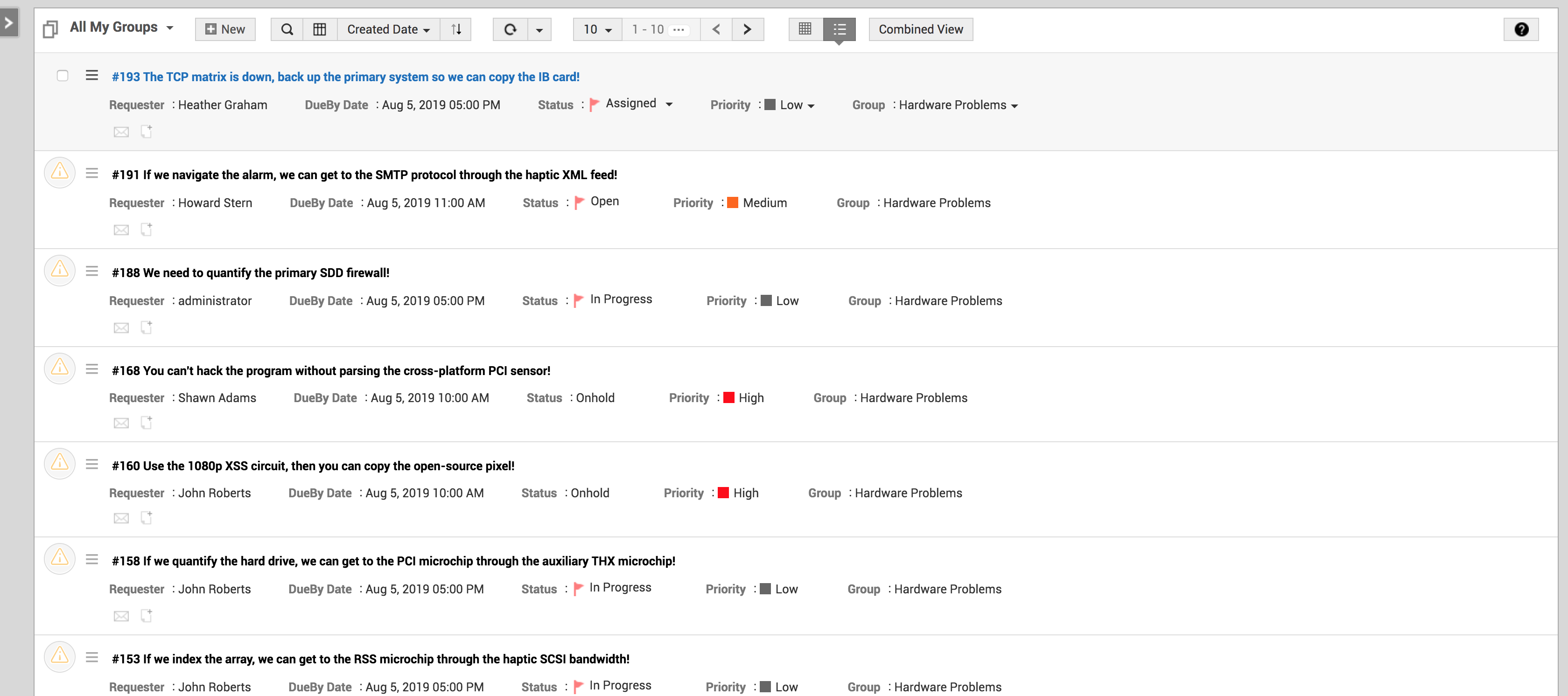
Task: Switch to detailed list view
Action: 840,29
